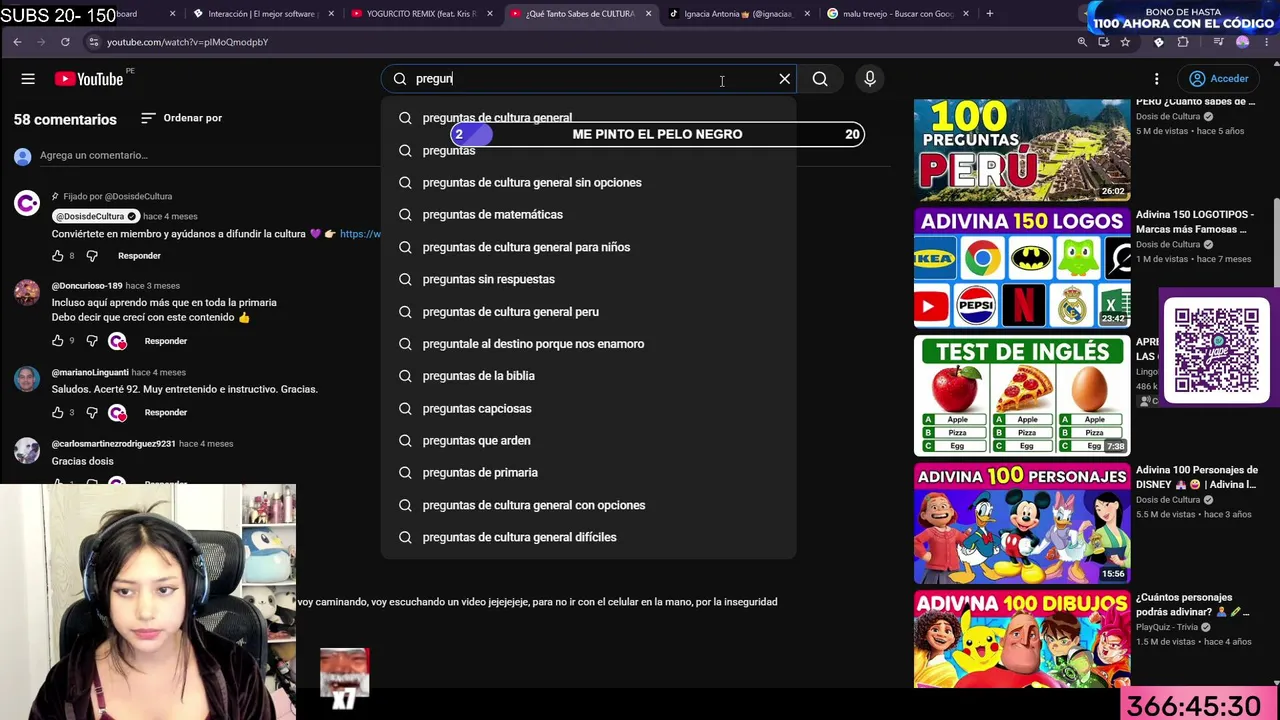
Task: Dislike the pinned DosisdeCultura comment
Action: tap(92, 256)
